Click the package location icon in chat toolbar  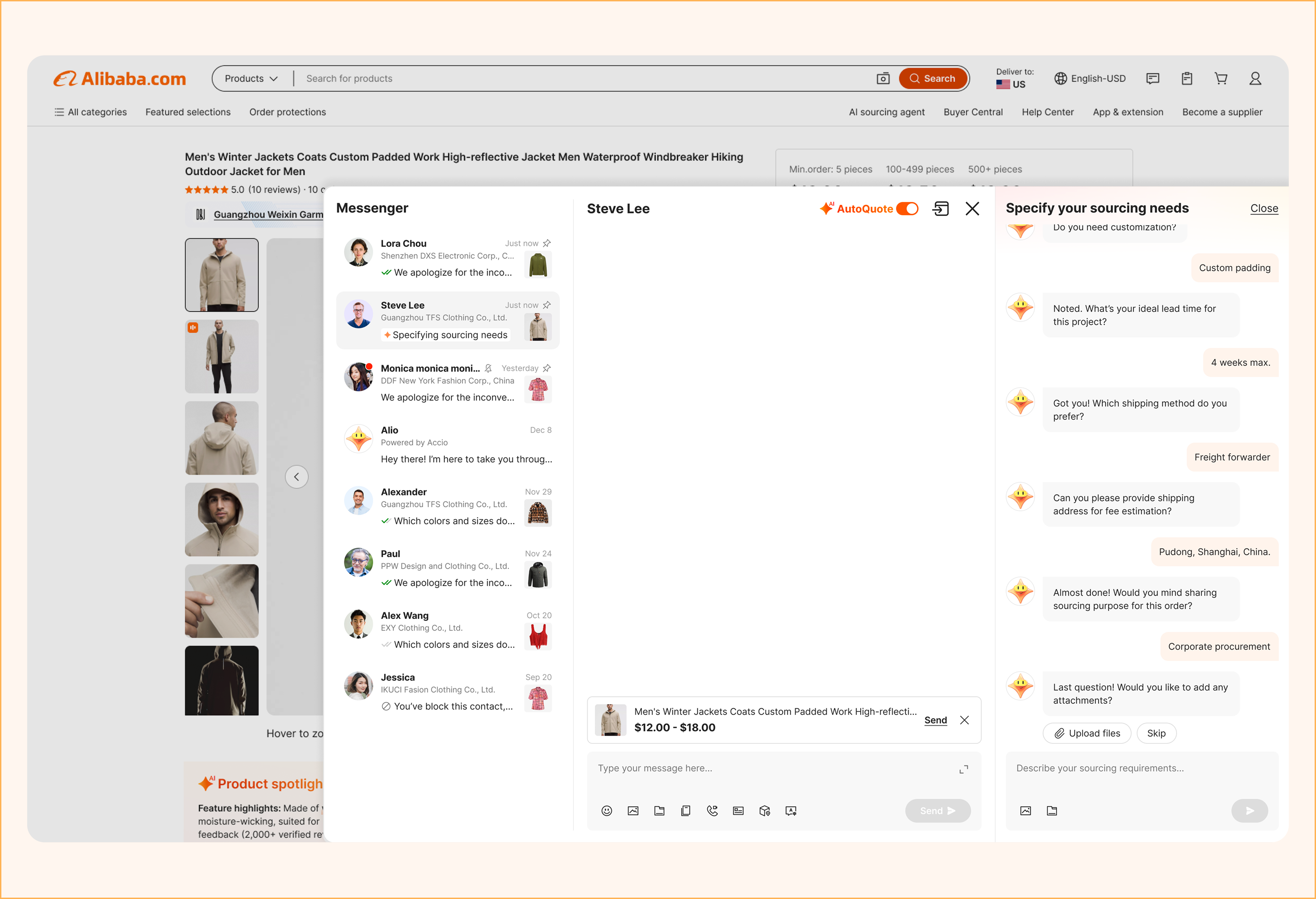click(x=764, y=811)
